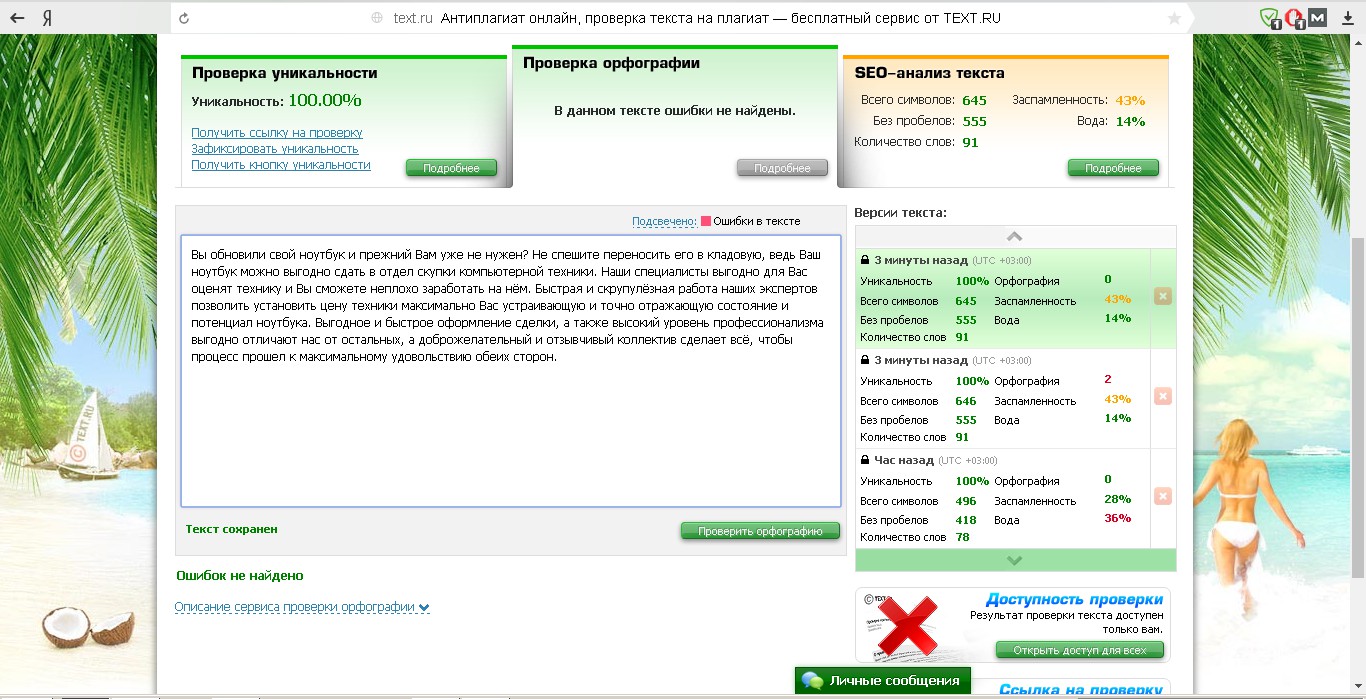Screen dimensions: 1366x699
Task: Delete second '3 минуты назад' version (646 symbols)
Action: tap(1163, 396)
